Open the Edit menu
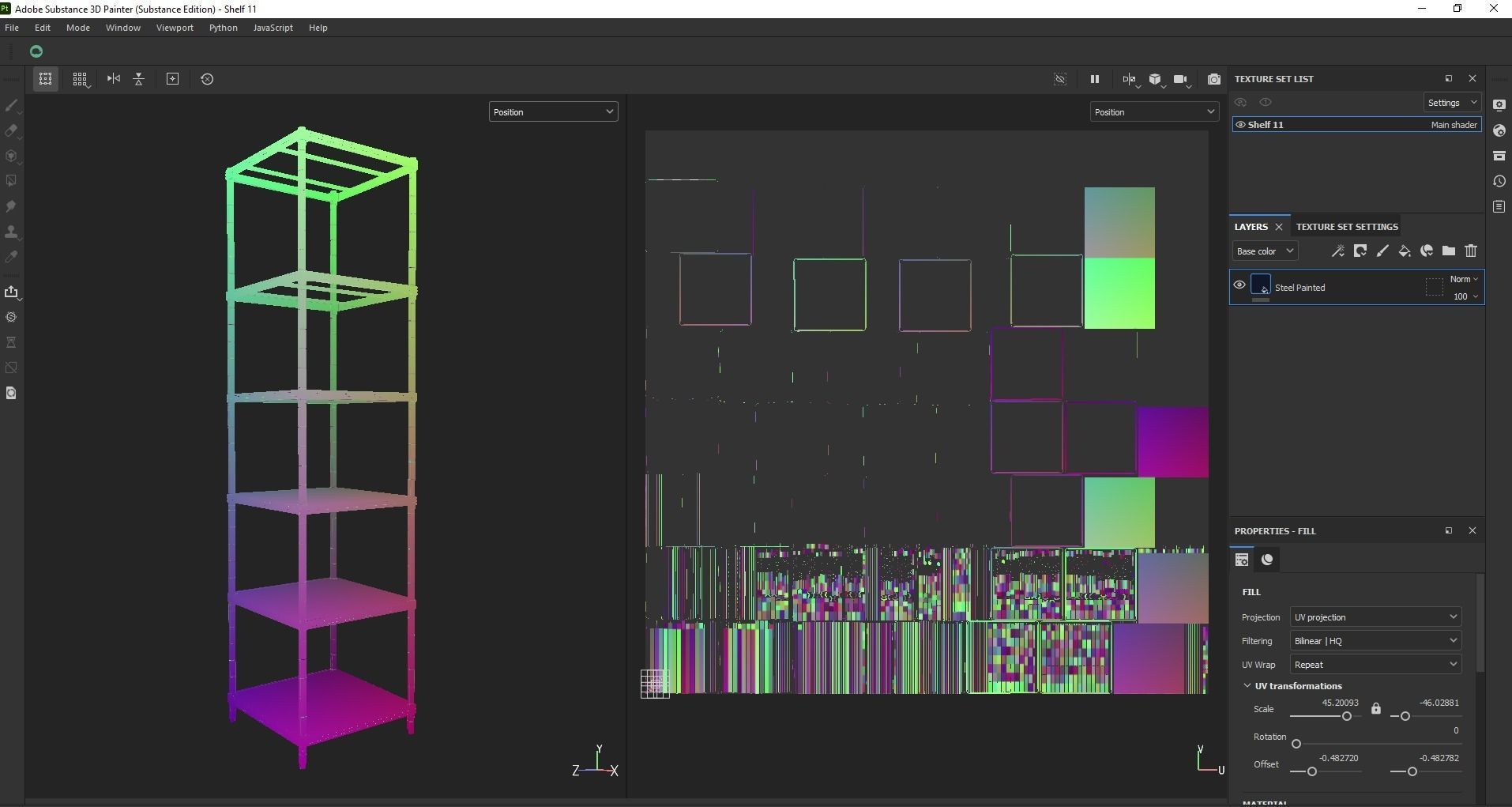 click(x=43, y=28)
